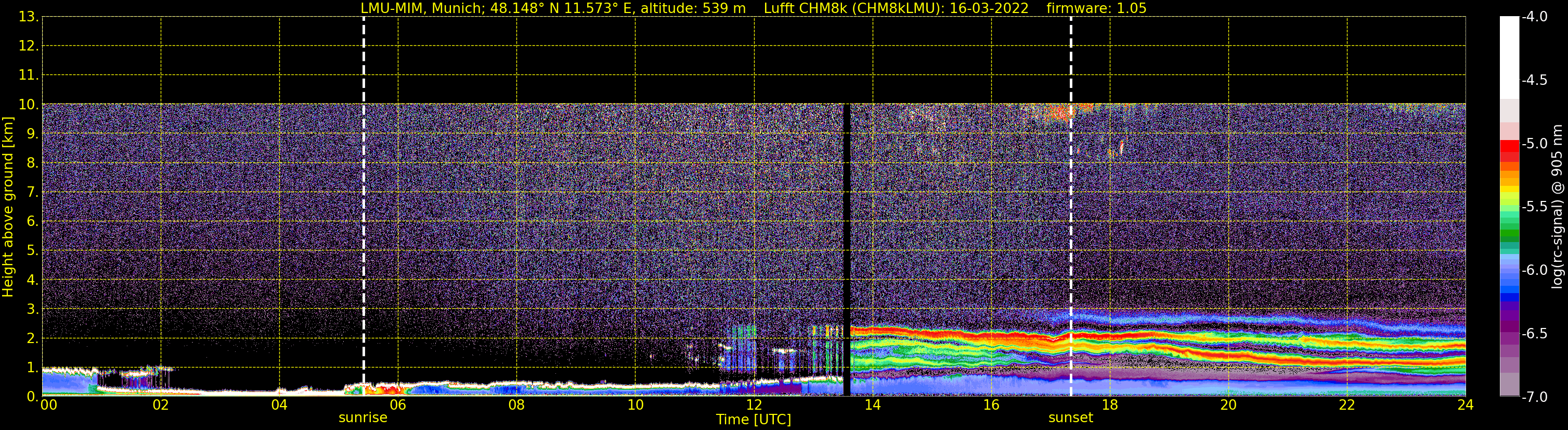Select the 'Height above ground [km]' axis title
The width and height of the screenshot is (1568, 430).
pos(8,207)
